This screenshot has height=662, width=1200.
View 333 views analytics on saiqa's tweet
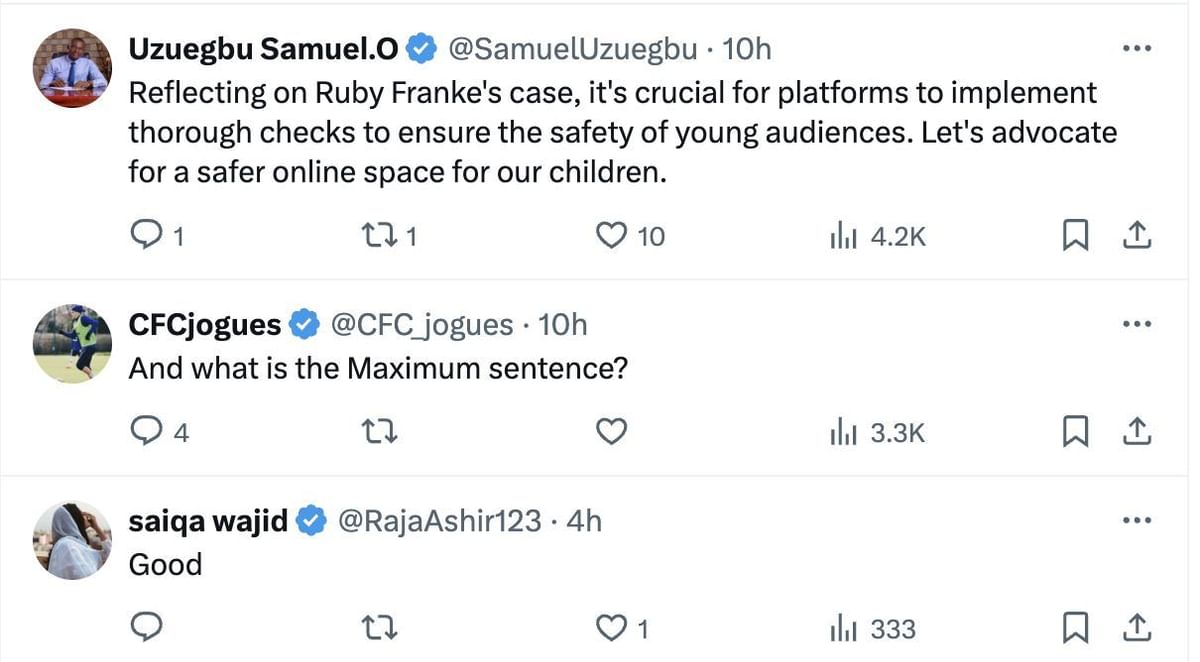(x=873, y=629)
